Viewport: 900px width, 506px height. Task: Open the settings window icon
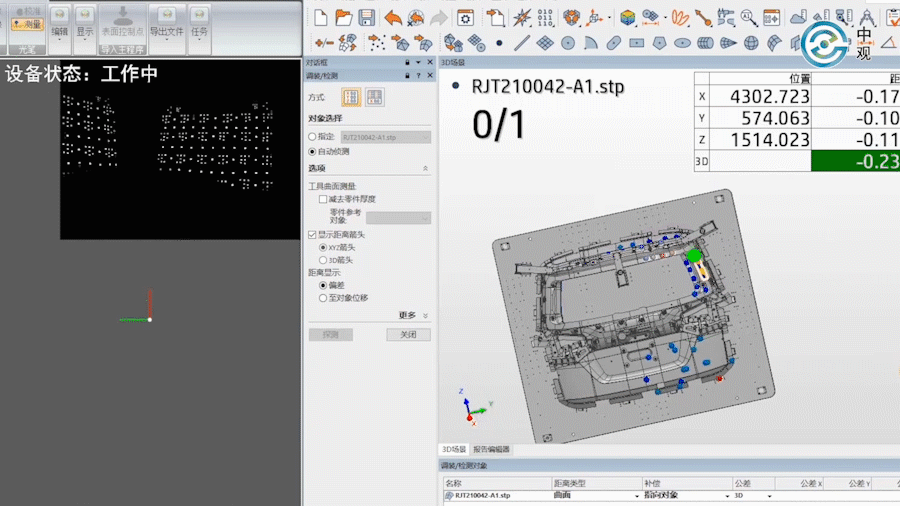click(x=465, y=18)
